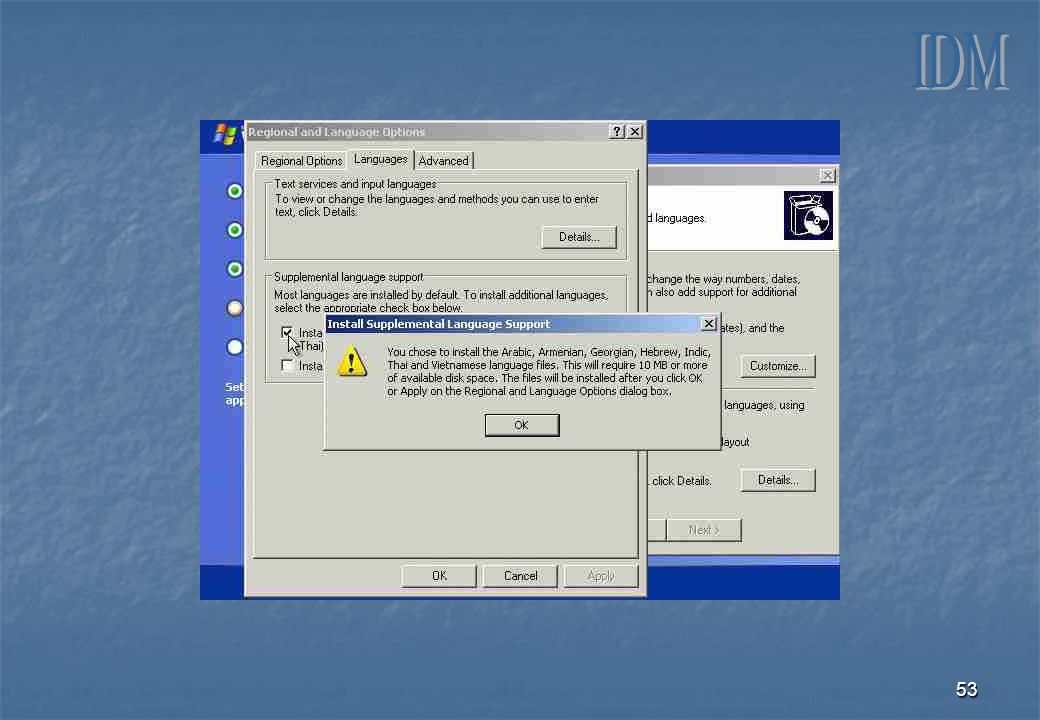
Task: Click the 'Supplemental language support' group label
Action: [x=348, y=276]
